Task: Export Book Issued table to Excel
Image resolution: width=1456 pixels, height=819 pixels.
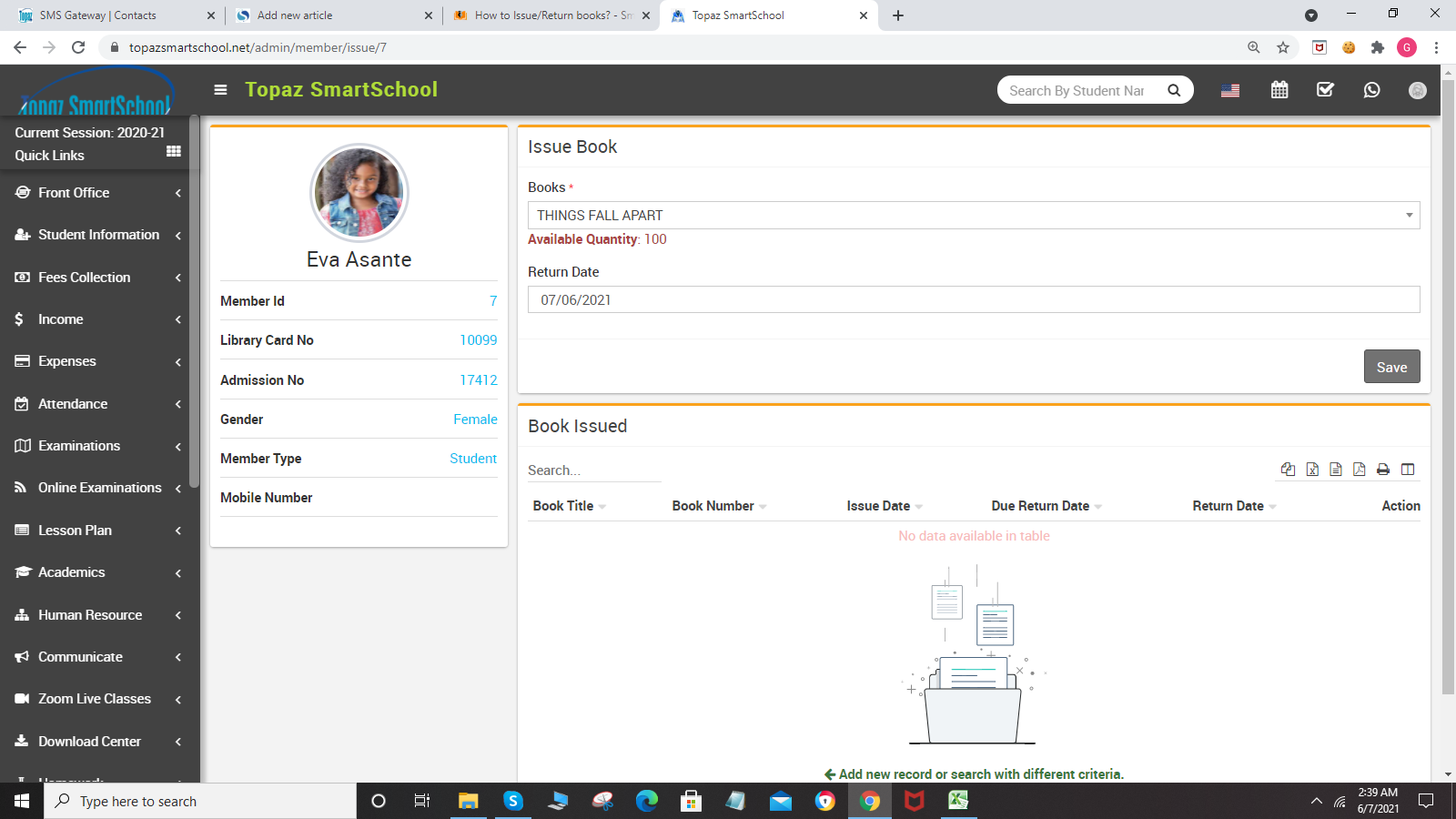Action: (x=1312, y=470)
